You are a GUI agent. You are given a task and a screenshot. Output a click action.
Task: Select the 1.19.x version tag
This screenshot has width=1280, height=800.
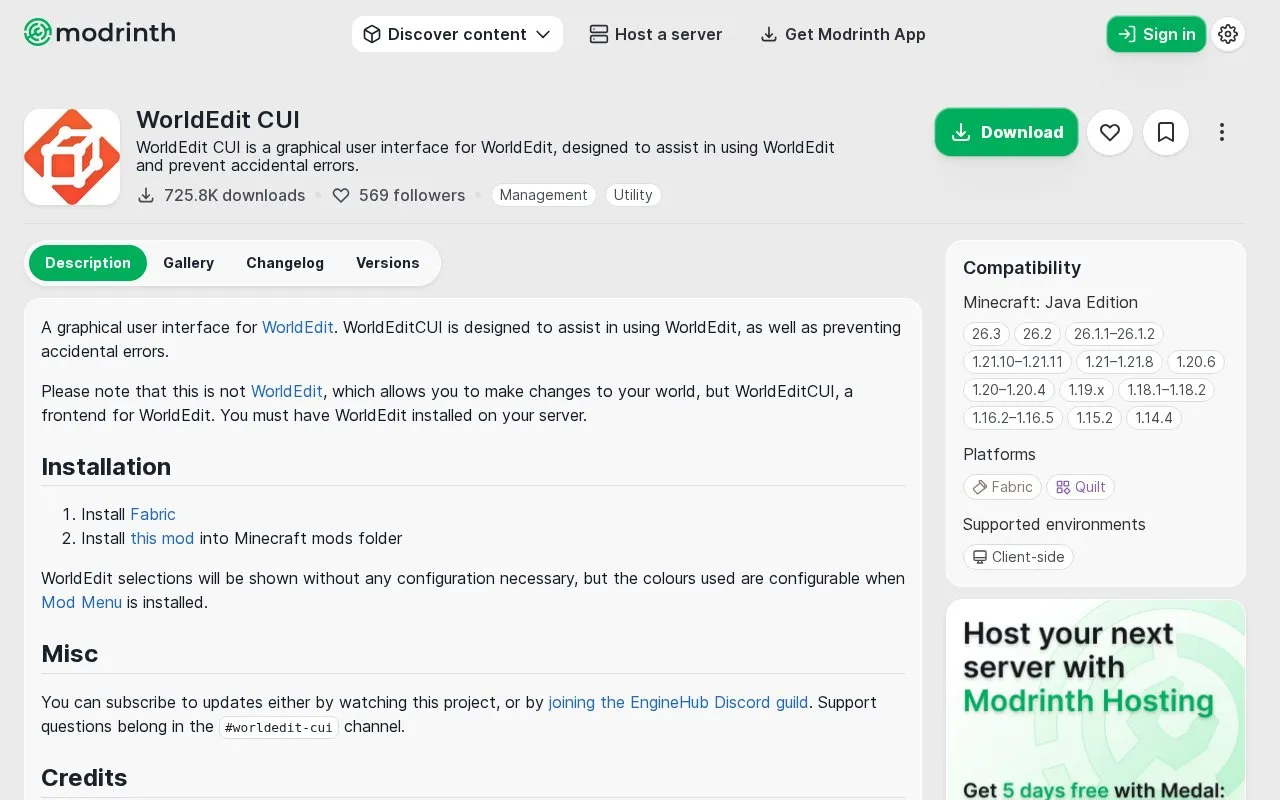pyautogui.click(x=1086, y=390)
